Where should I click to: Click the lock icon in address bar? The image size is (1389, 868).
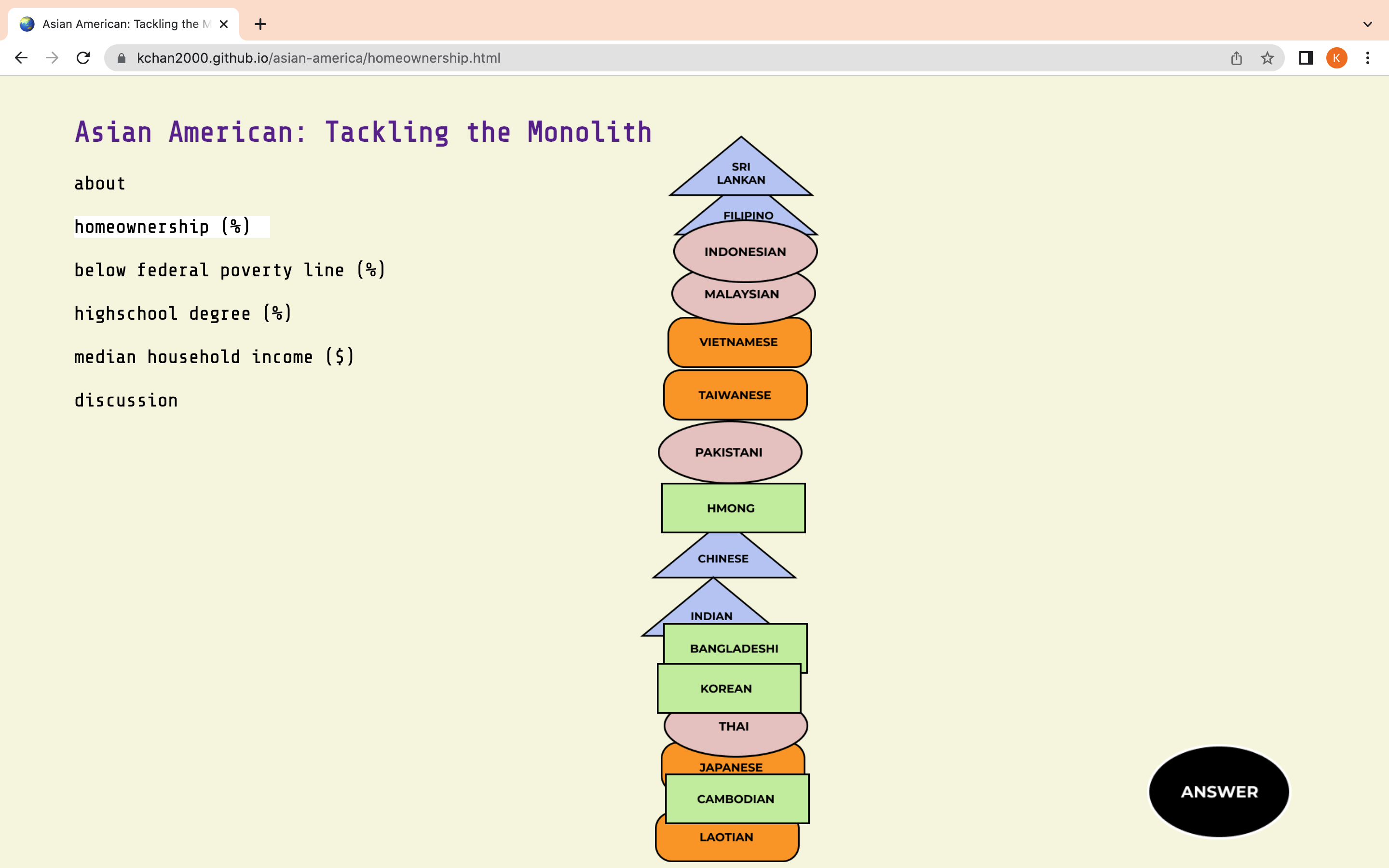(x=121, y=58)
